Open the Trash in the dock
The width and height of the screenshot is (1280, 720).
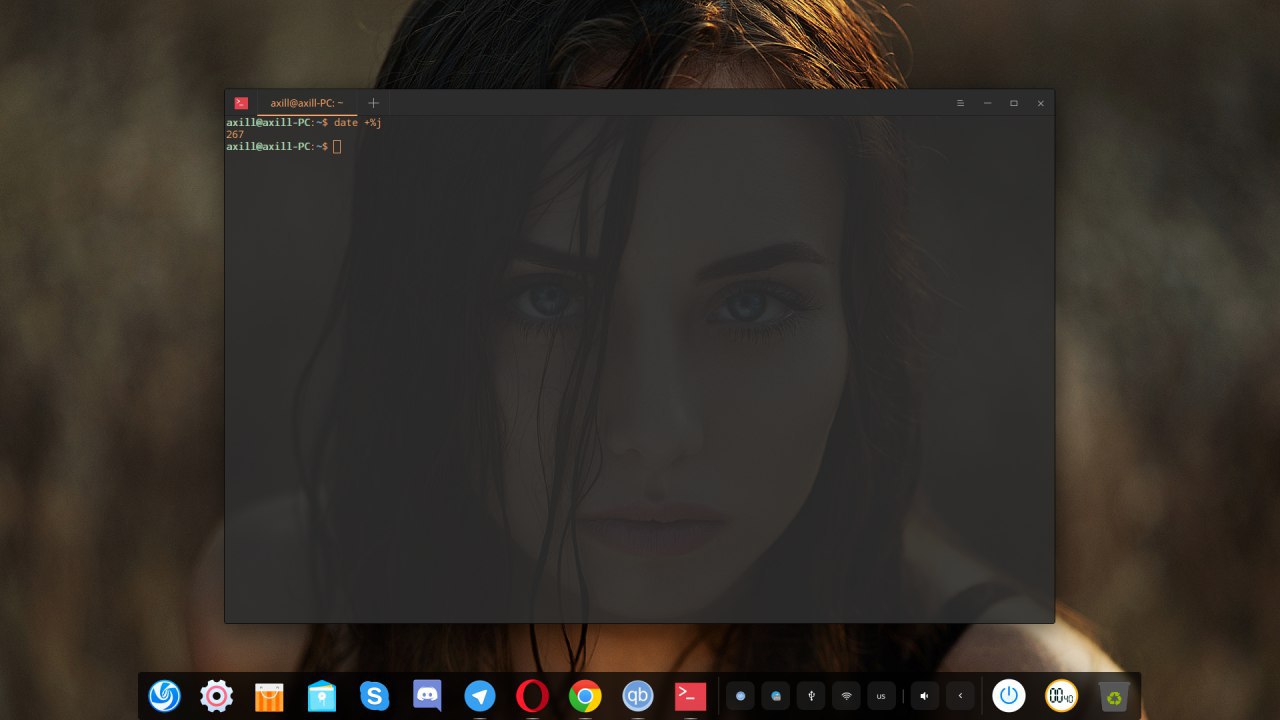[x=1114, y=696]
